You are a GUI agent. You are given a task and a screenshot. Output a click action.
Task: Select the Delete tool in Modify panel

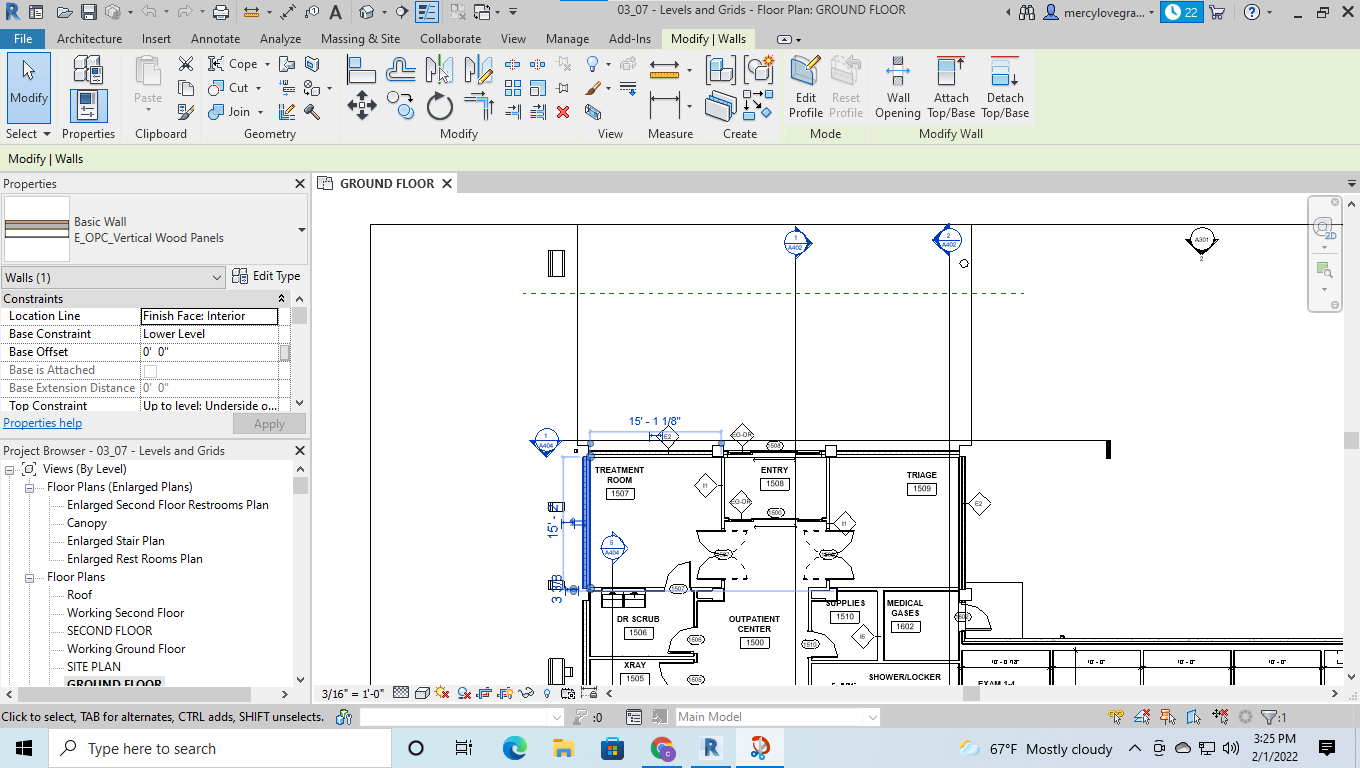tap(562, 110)
